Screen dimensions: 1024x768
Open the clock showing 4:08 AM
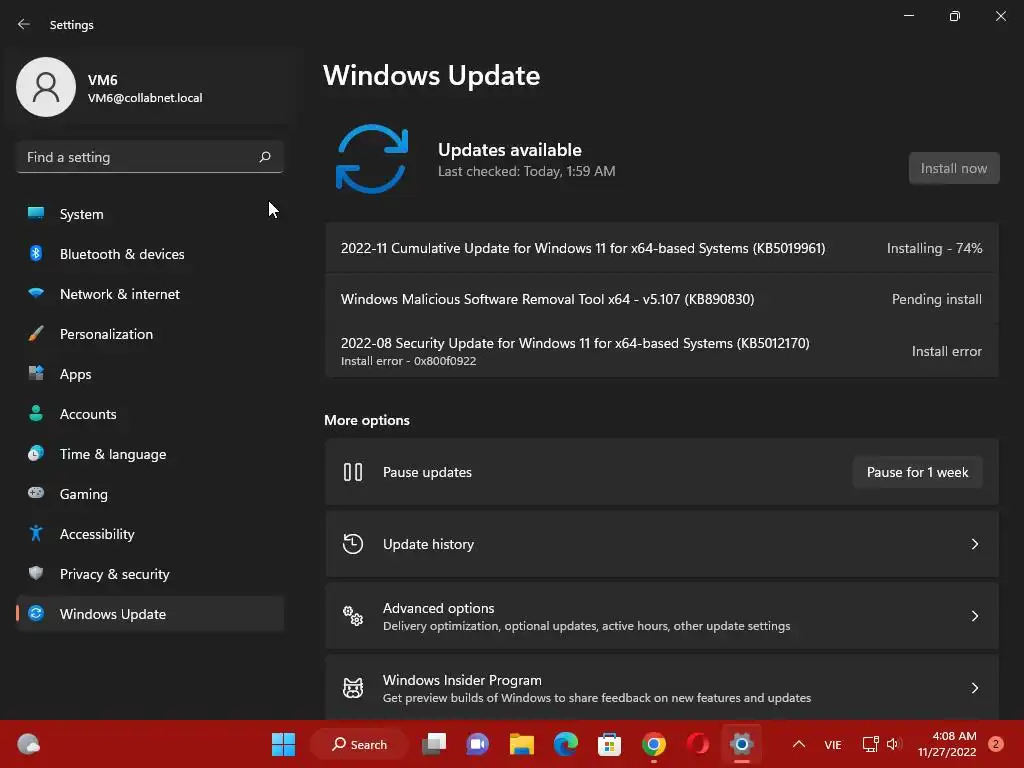pos(947,744)
